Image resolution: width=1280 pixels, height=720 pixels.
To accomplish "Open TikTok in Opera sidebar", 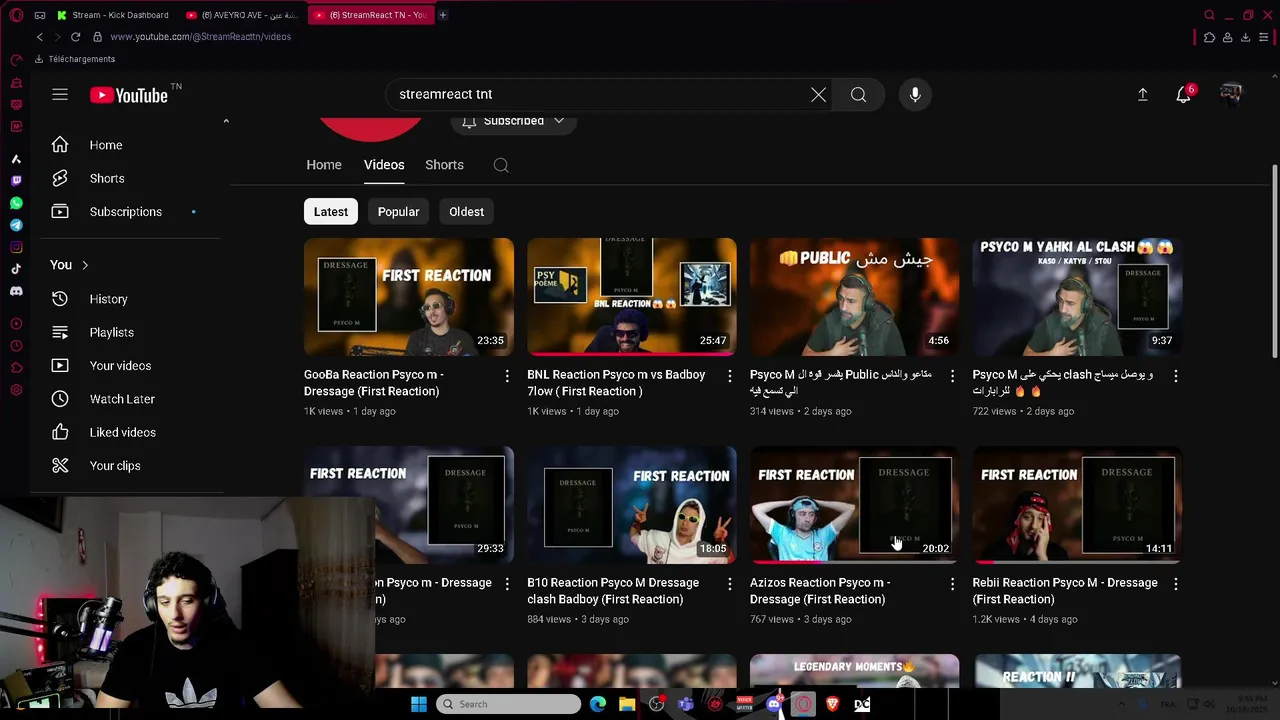I will coord(16,269).
